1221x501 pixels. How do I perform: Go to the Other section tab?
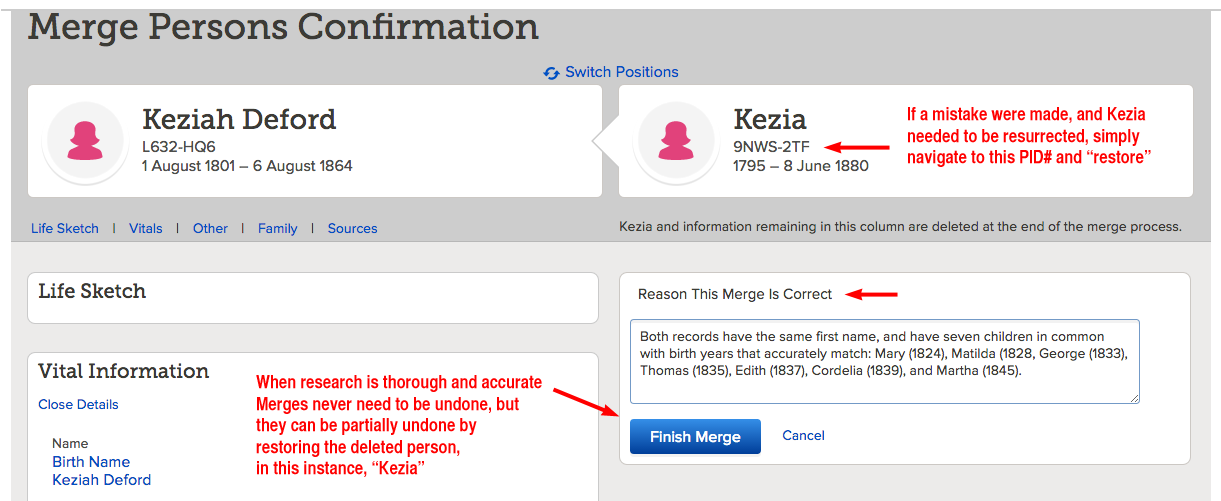(210, 228)
